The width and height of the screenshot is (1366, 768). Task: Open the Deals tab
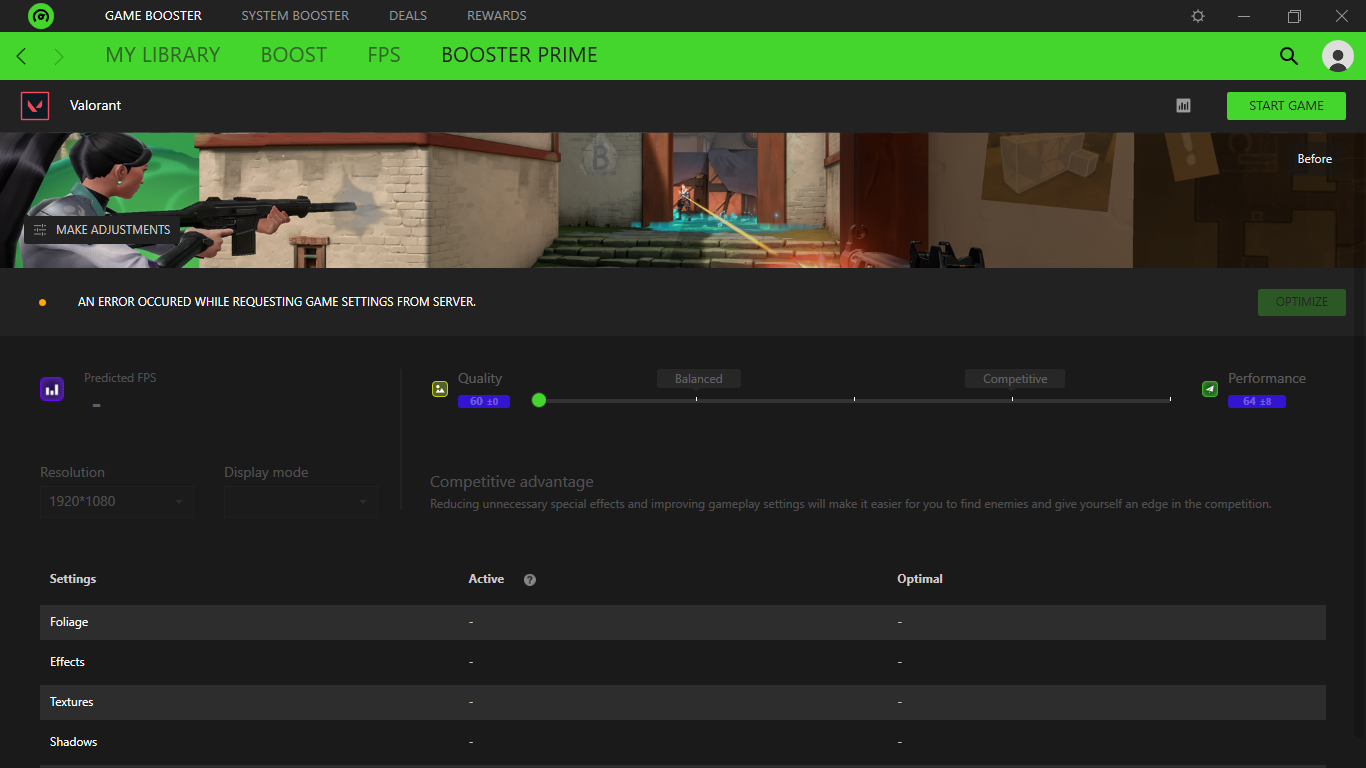408,16
